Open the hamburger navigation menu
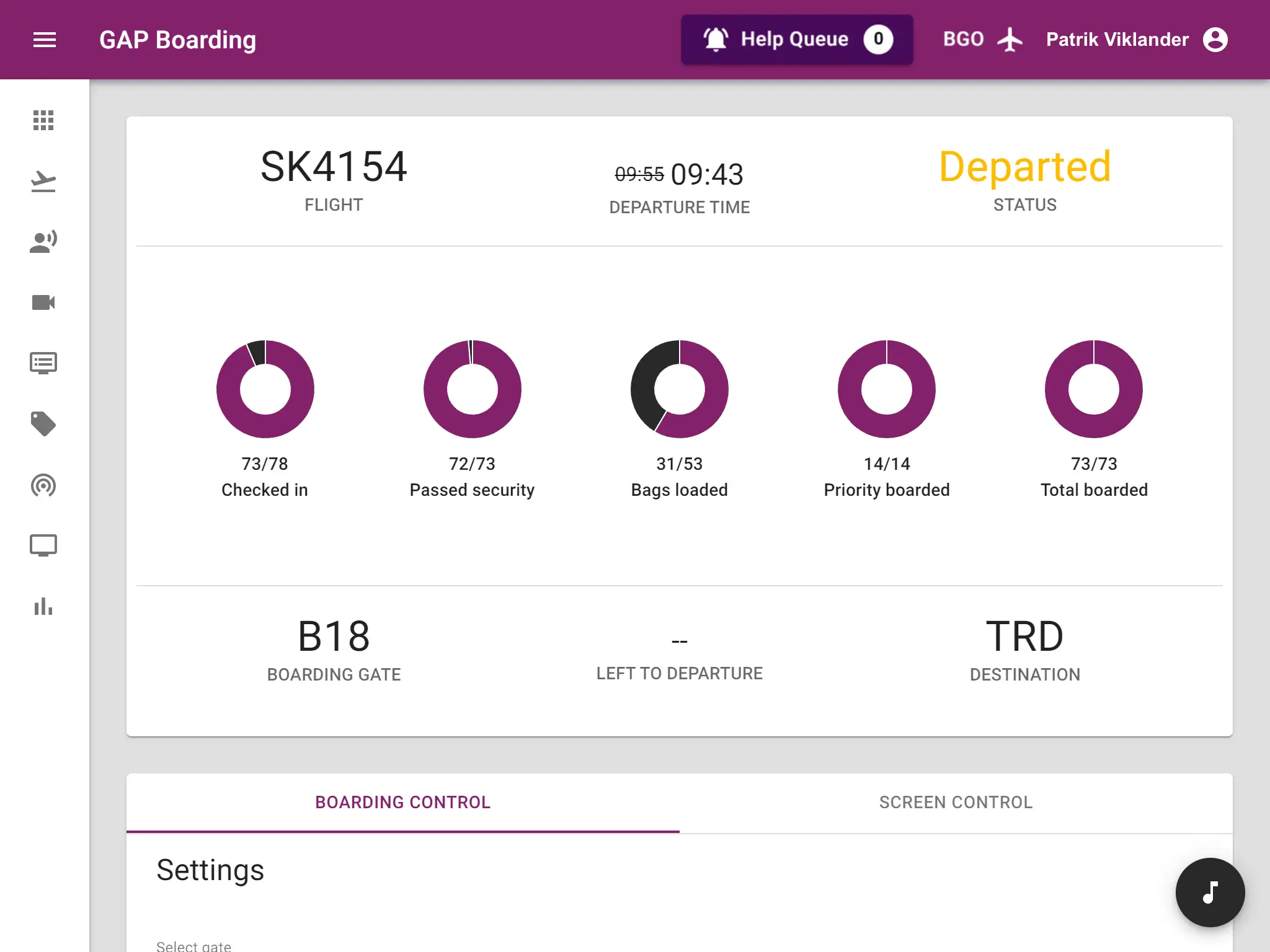Screen dimensions: 1270x952 (x=44, y=40)
